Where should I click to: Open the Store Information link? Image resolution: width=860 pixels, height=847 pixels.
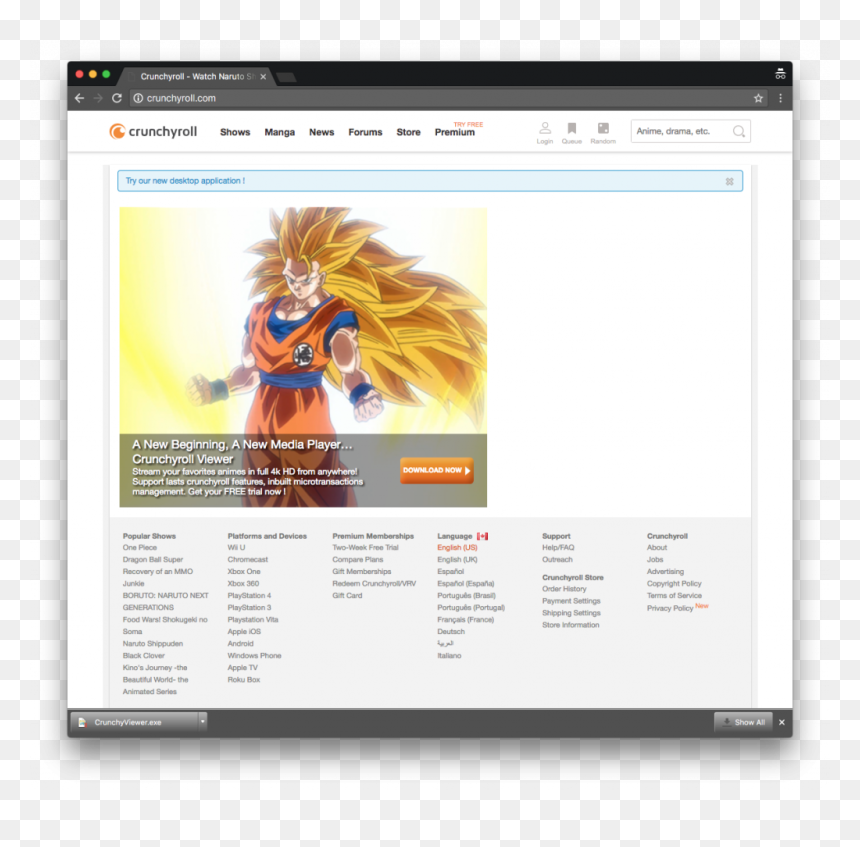[571, 625]
